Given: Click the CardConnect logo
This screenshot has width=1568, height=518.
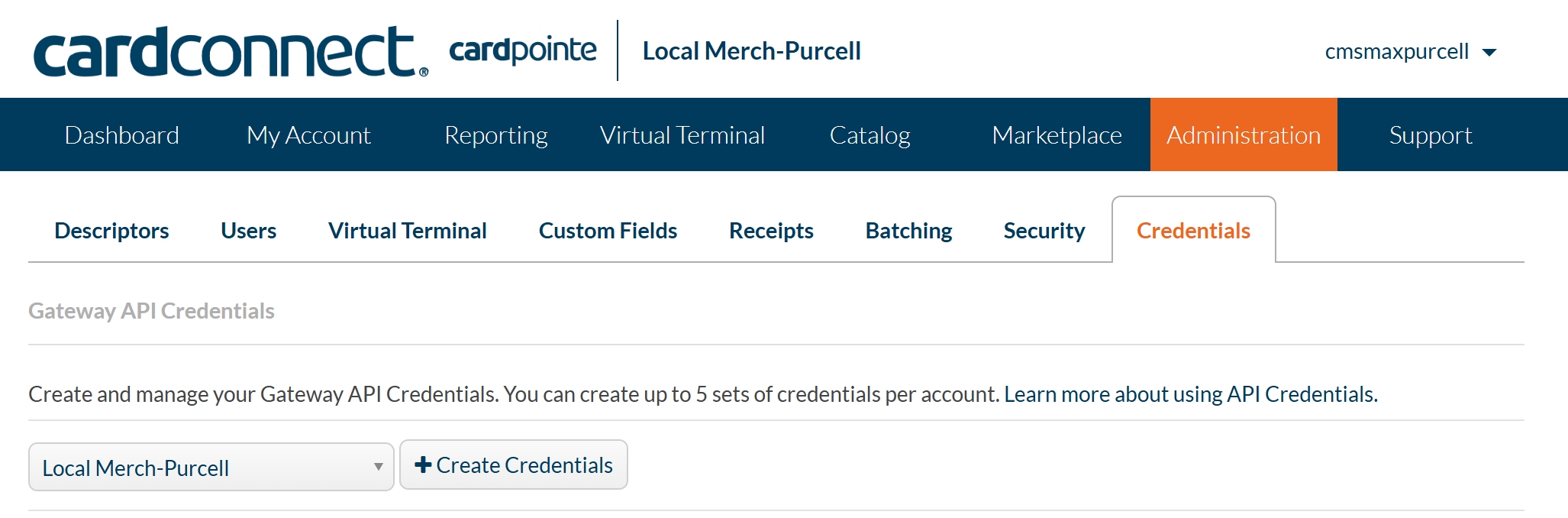Looking at the screenshot, I should (x=229, y=52).
